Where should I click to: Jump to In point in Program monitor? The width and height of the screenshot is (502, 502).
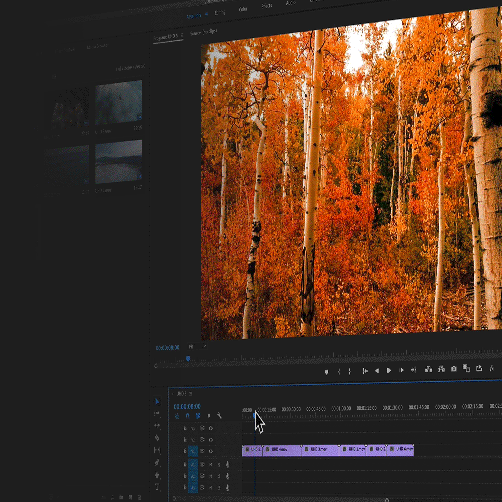[x=365, y=371]
